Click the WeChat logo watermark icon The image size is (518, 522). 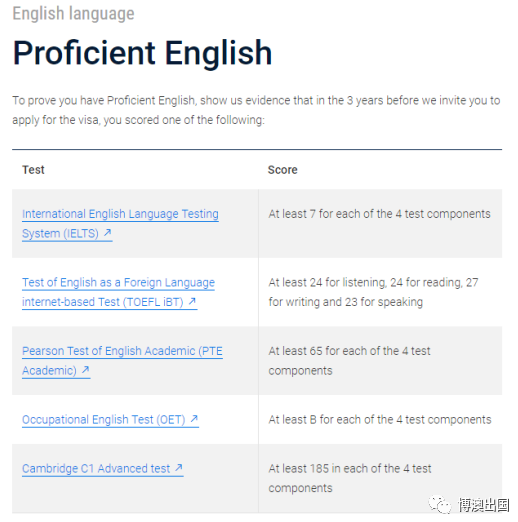pos(440,505)
